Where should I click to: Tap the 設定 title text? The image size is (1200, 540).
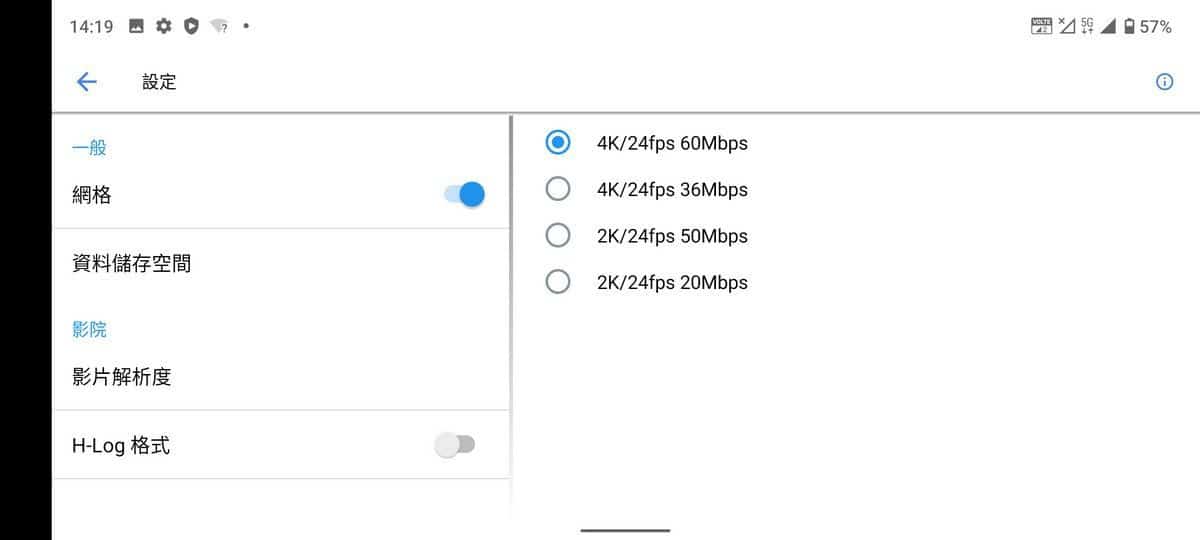(159, 82)
